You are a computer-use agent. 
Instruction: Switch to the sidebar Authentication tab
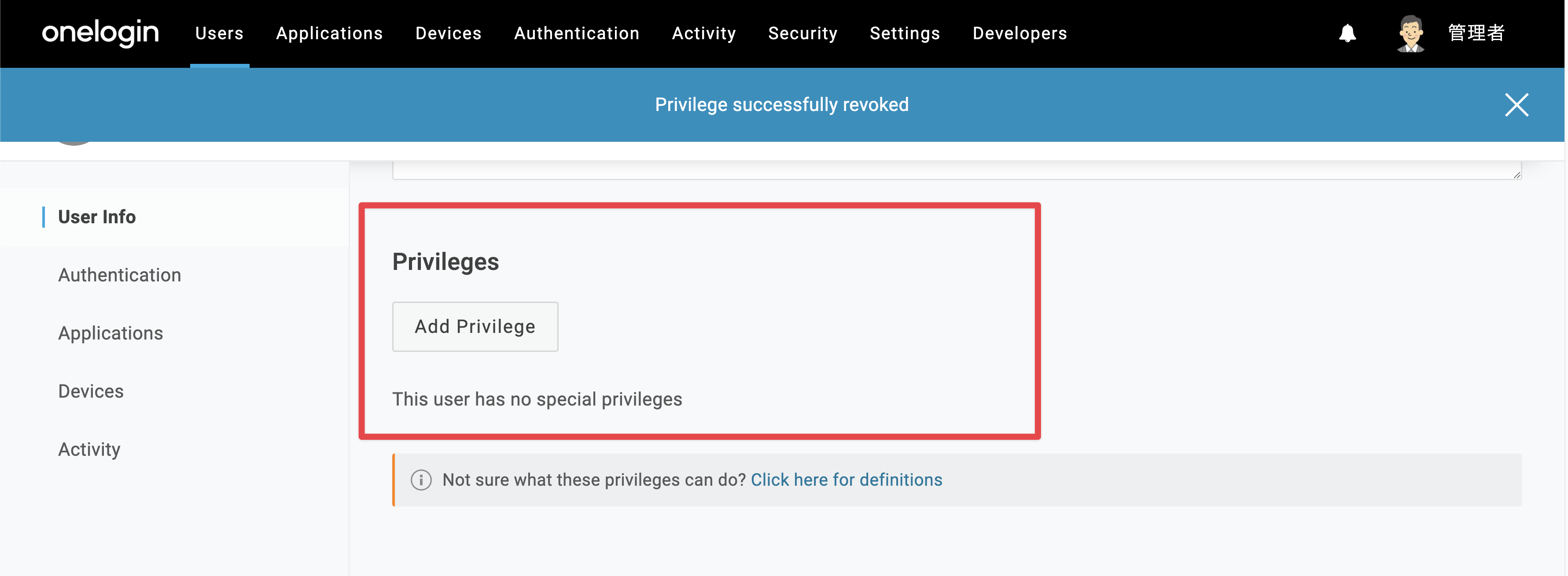(x=120, y=275)
